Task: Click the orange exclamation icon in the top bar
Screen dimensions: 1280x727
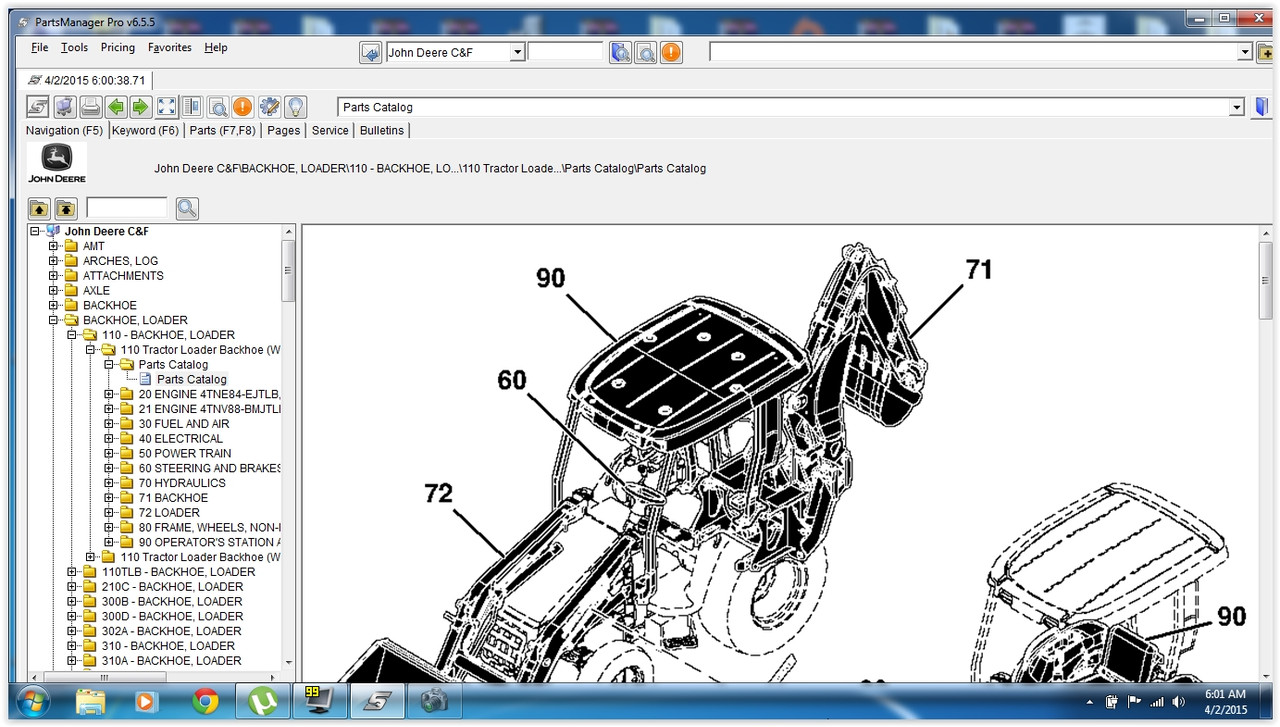Action: click(671, 52)
